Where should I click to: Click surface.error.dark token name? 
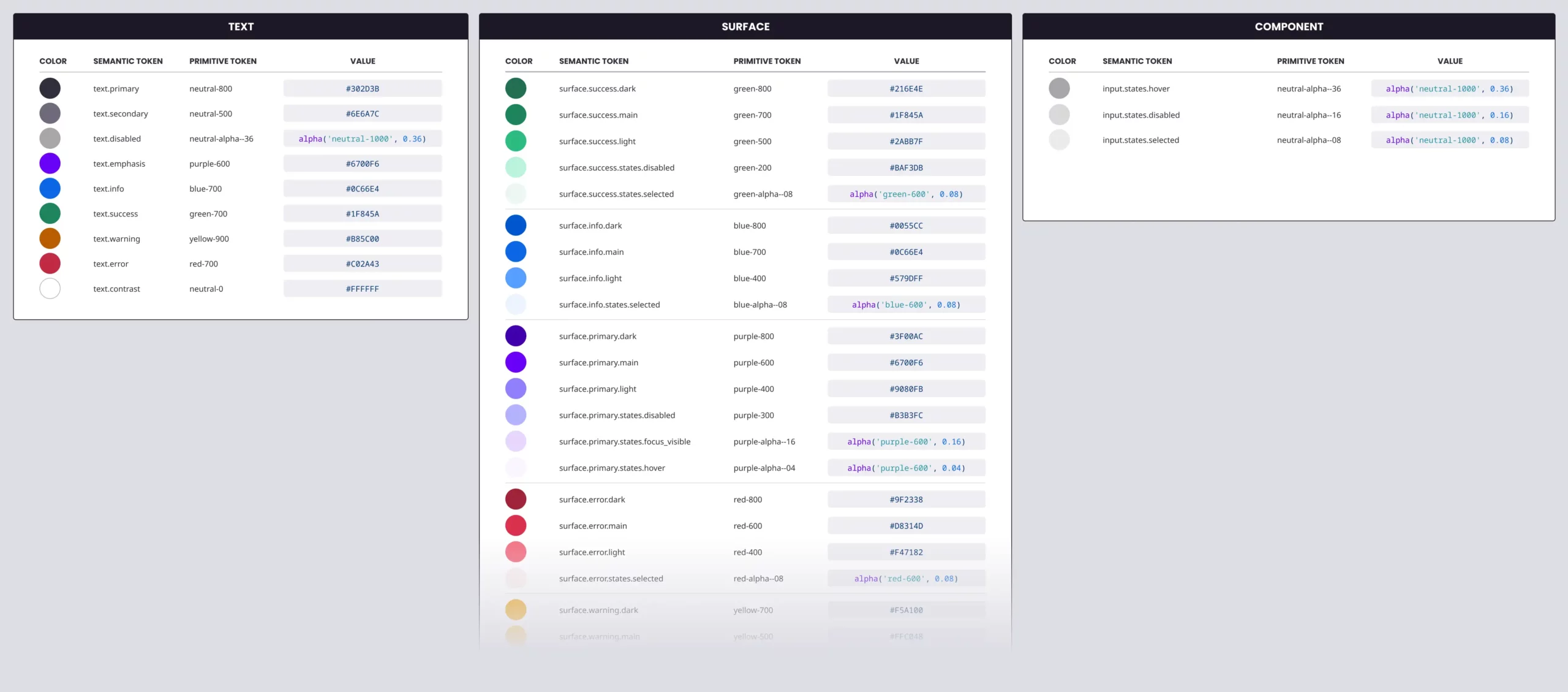pyautogui.click(x=592, y=500)
